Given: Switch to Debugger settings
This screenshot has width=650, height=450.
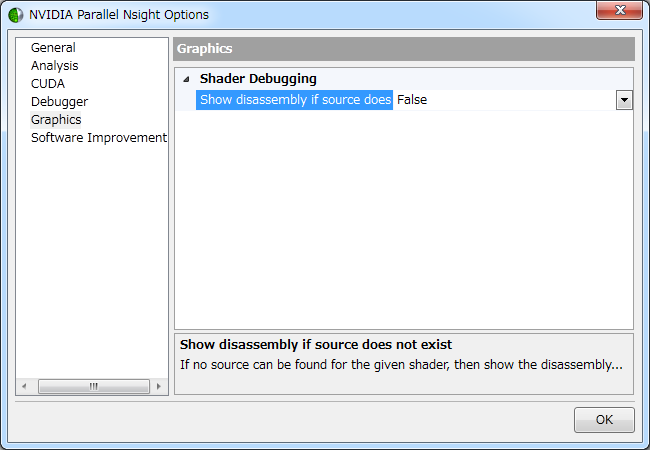Looking at the screenshot, I should click(x=59, y=101).
